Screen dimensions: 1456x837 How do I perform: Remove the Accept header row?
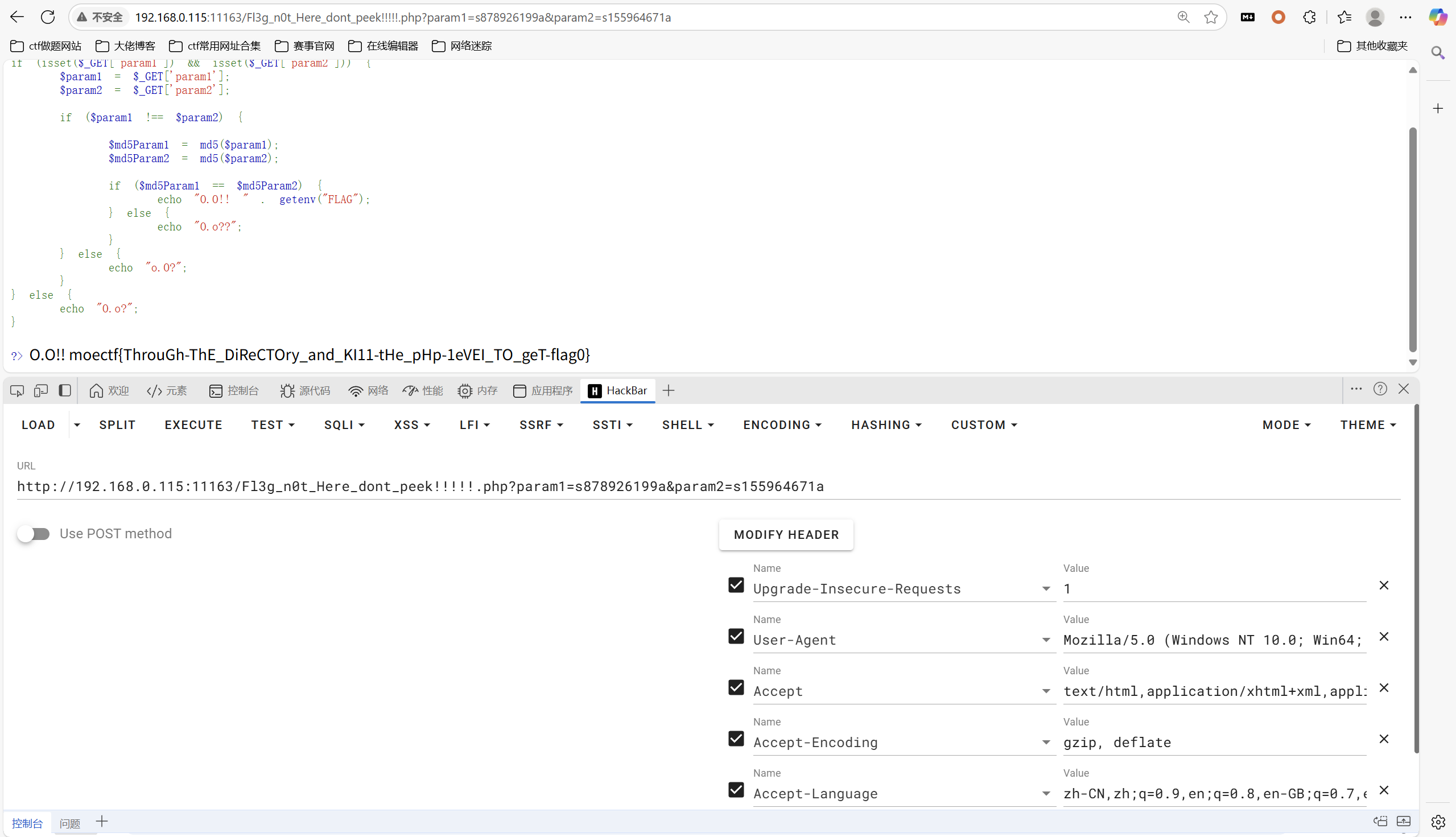click(x=1384, y=687)
